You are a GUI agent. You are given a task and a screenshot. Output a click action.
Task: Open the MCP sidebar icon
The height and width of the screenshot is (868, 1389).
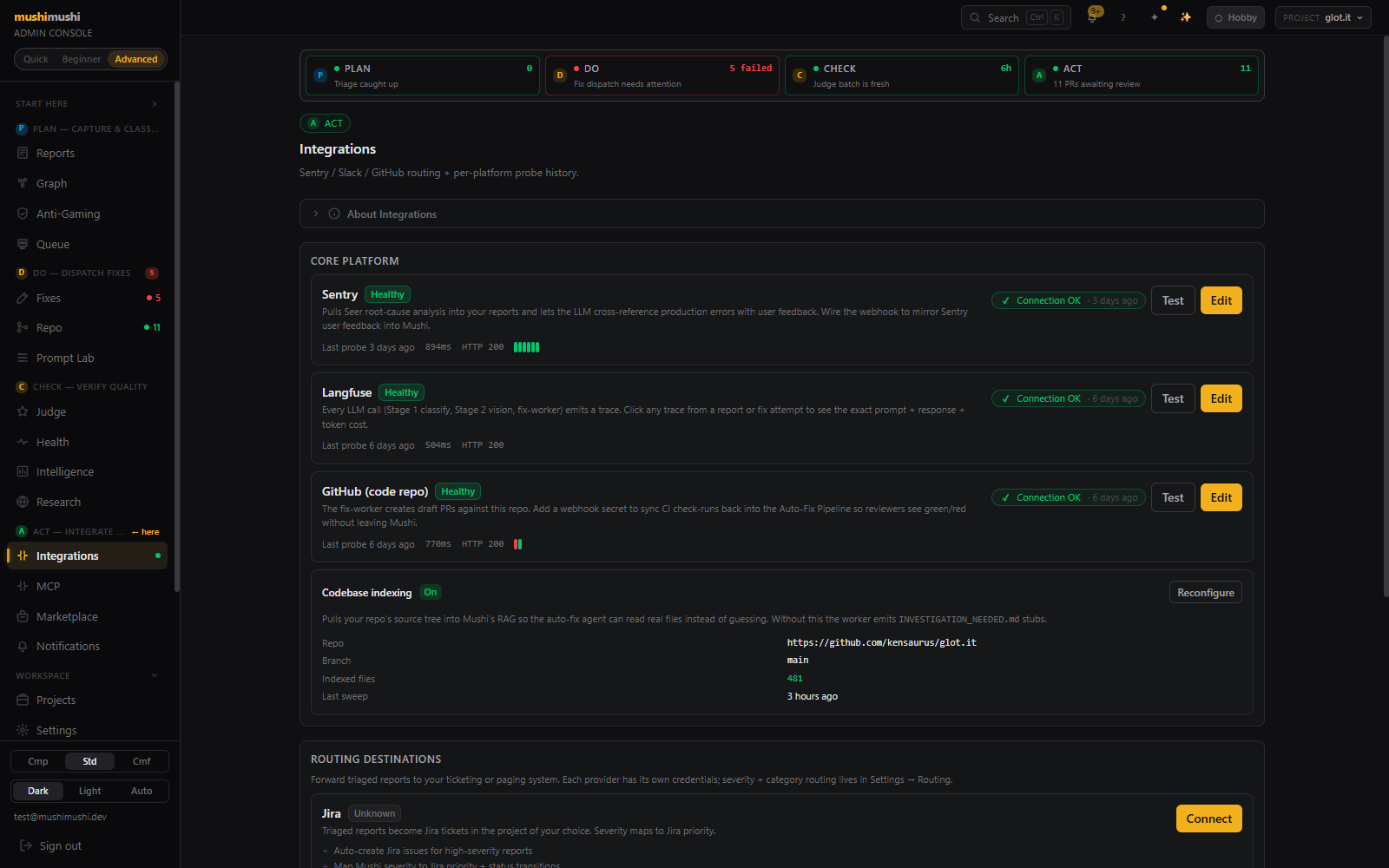[x=23, y=586]
